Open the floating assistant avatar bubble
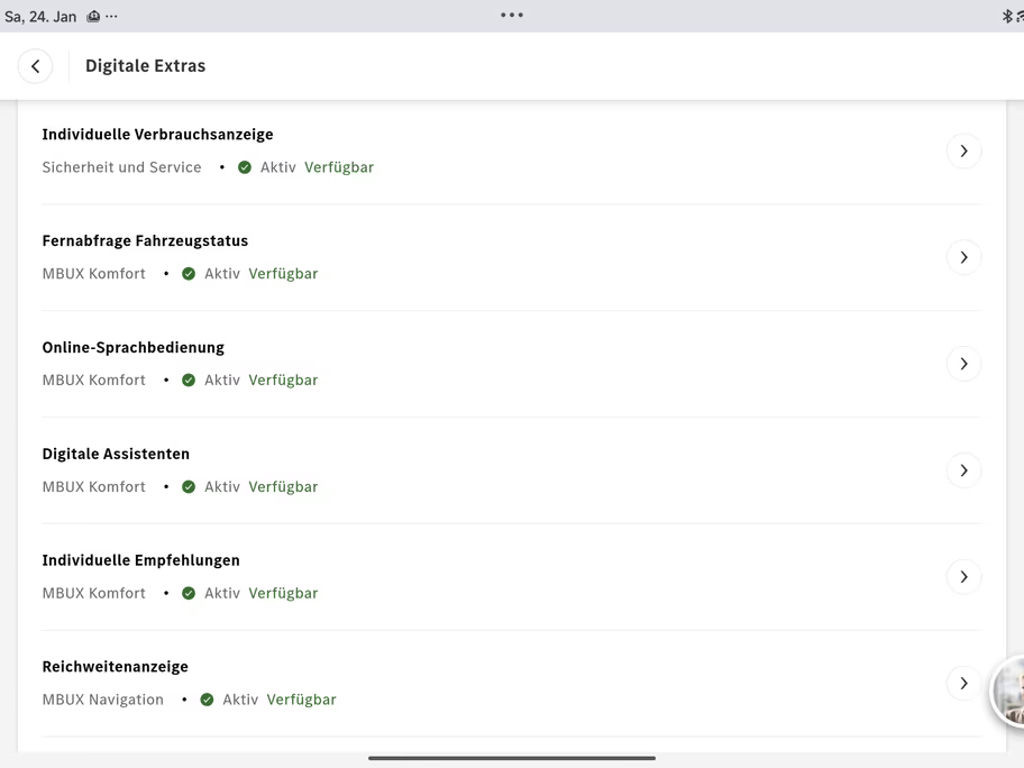Image resolution: width=1024 pixels, height=768 pixels. pyautogui.click(x=1010, y=691)
